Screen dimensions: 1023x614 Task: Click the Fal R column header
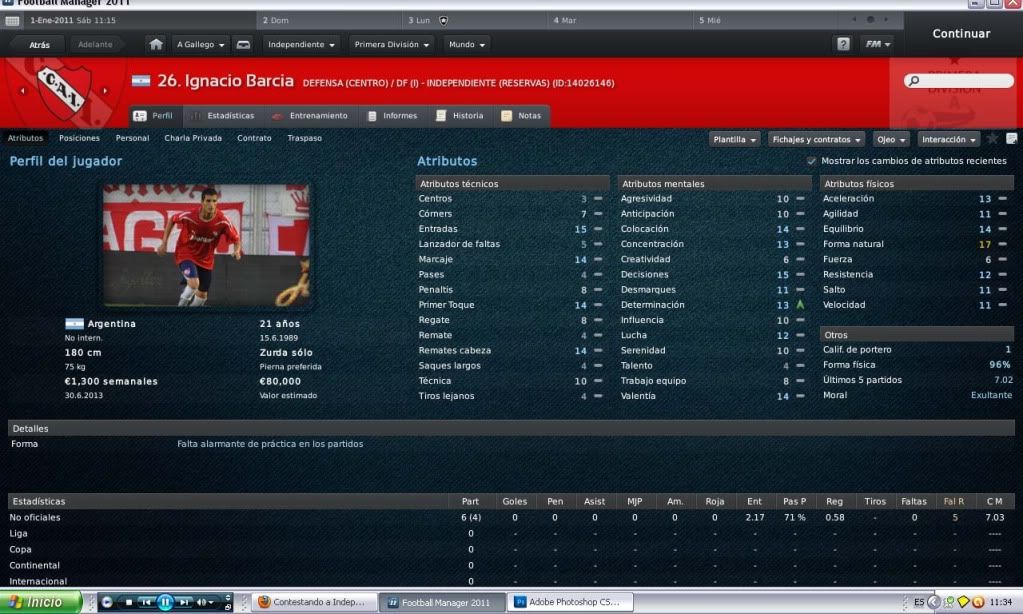click(954, 501)
